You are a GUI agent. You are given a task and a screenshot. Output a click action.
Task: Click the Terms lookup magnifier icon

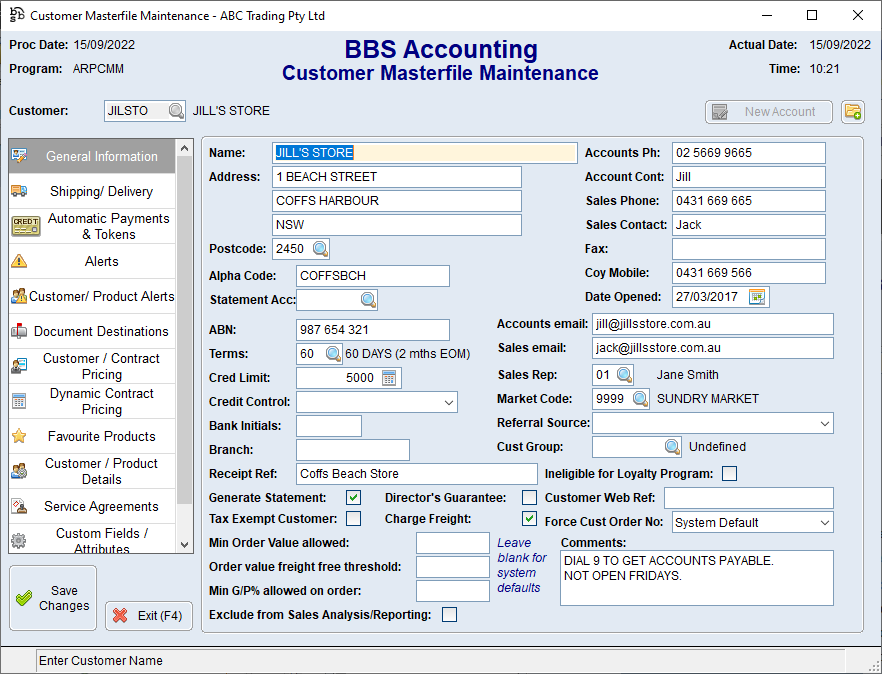point(333,354)
